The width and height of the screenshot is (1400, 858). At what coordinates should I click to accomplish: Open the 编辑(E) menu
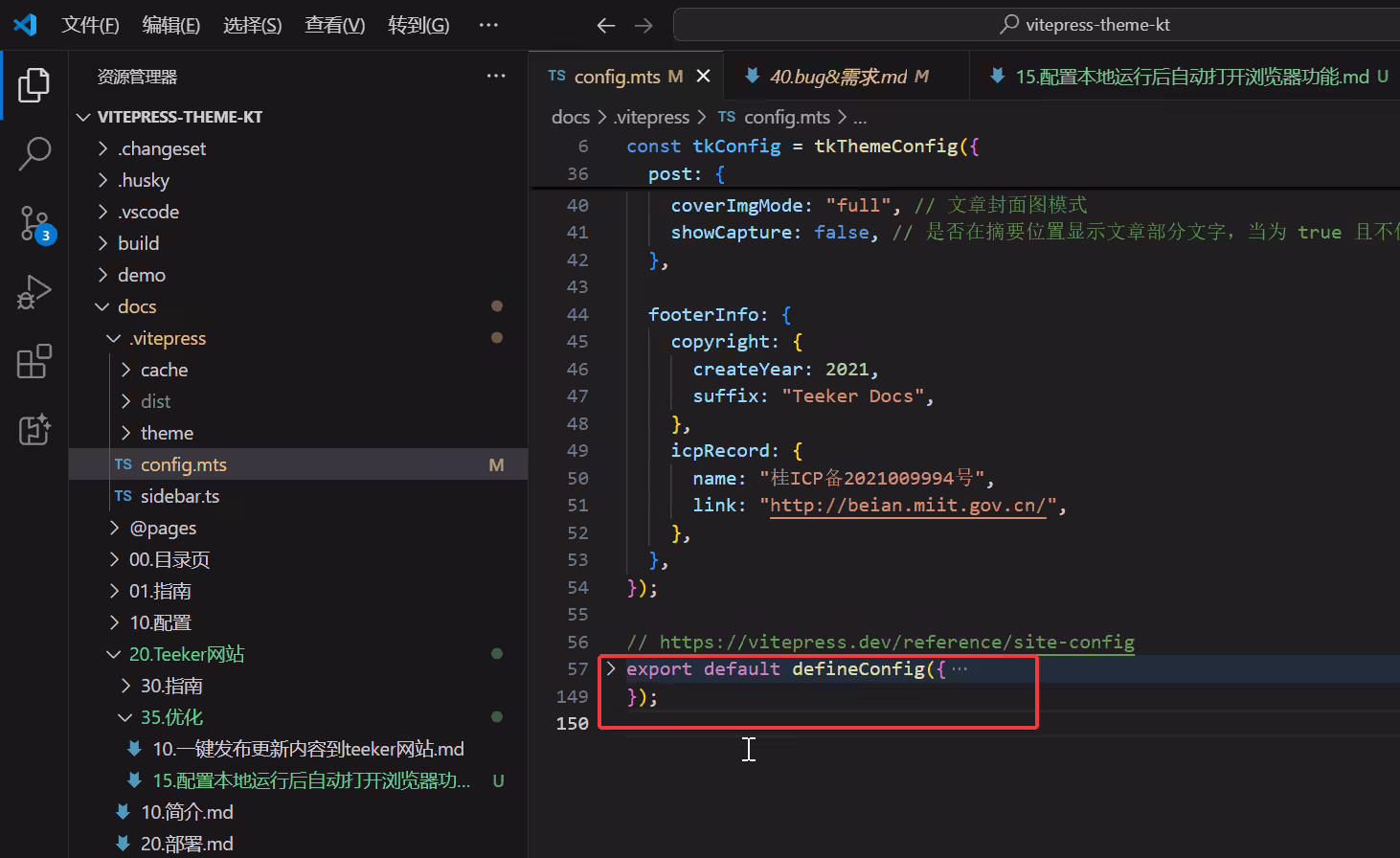click(x=171, y=25)
